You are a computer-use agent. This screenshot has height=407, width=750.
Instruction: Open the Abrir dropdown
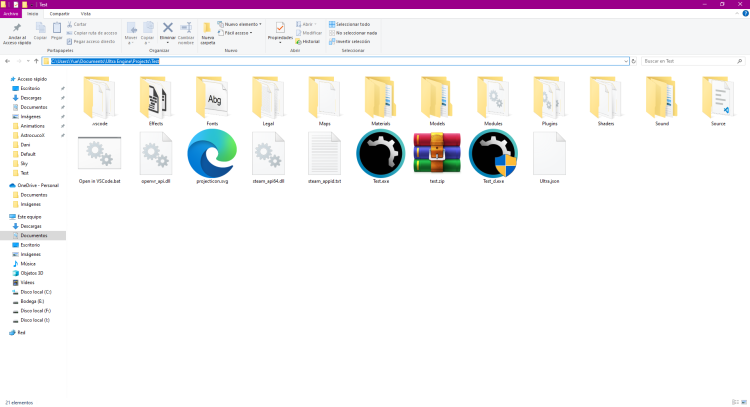tap(306, 24)
